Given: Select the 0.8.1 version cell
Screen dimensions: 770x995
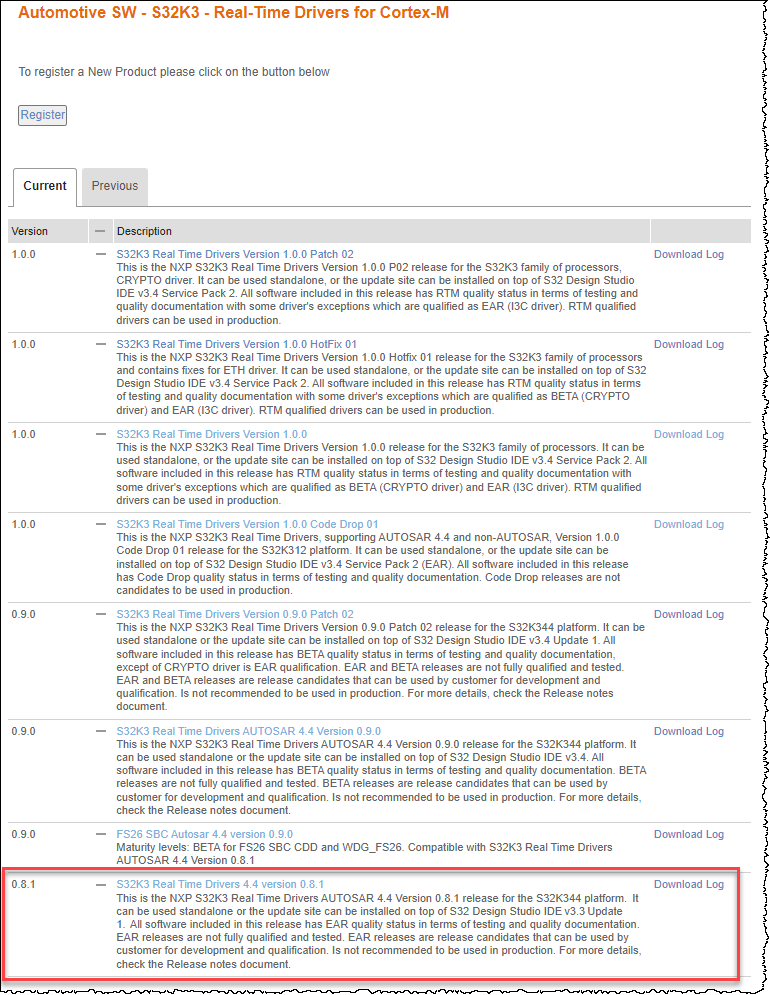Looking at the screenshot, I should (x=23, y=885).
